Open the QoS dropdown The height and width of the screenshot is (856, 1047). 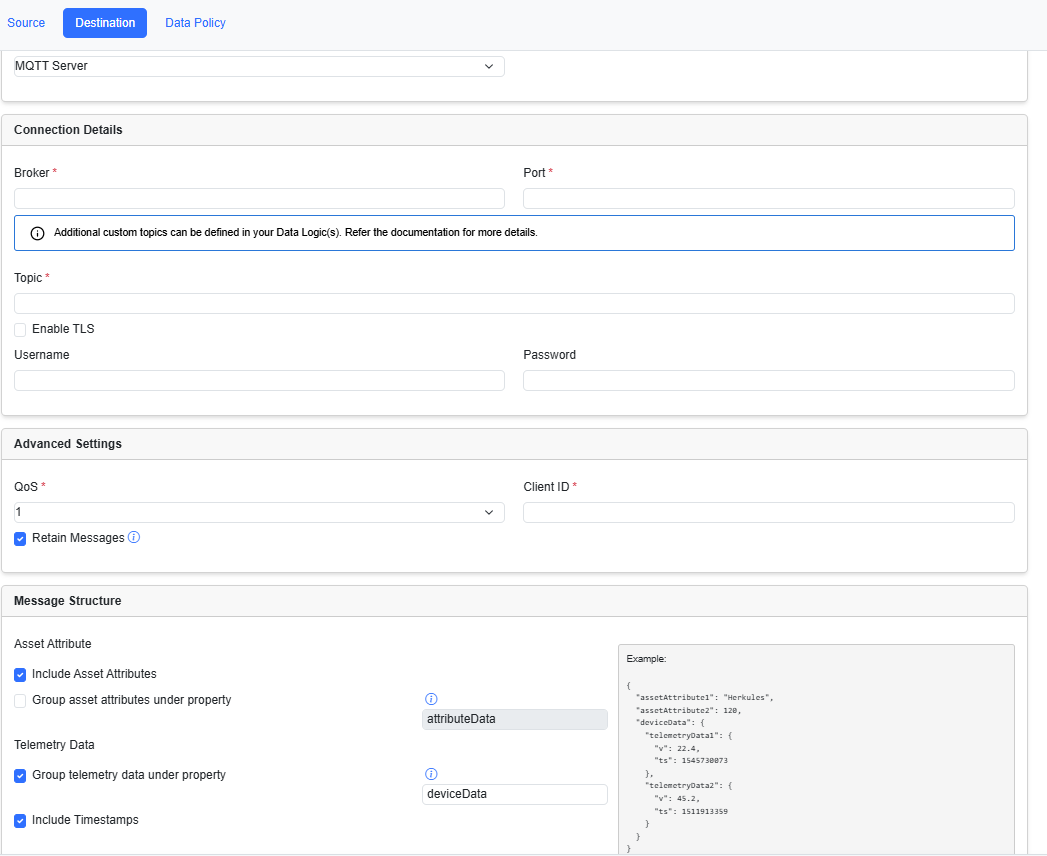[x=259, y=512]
